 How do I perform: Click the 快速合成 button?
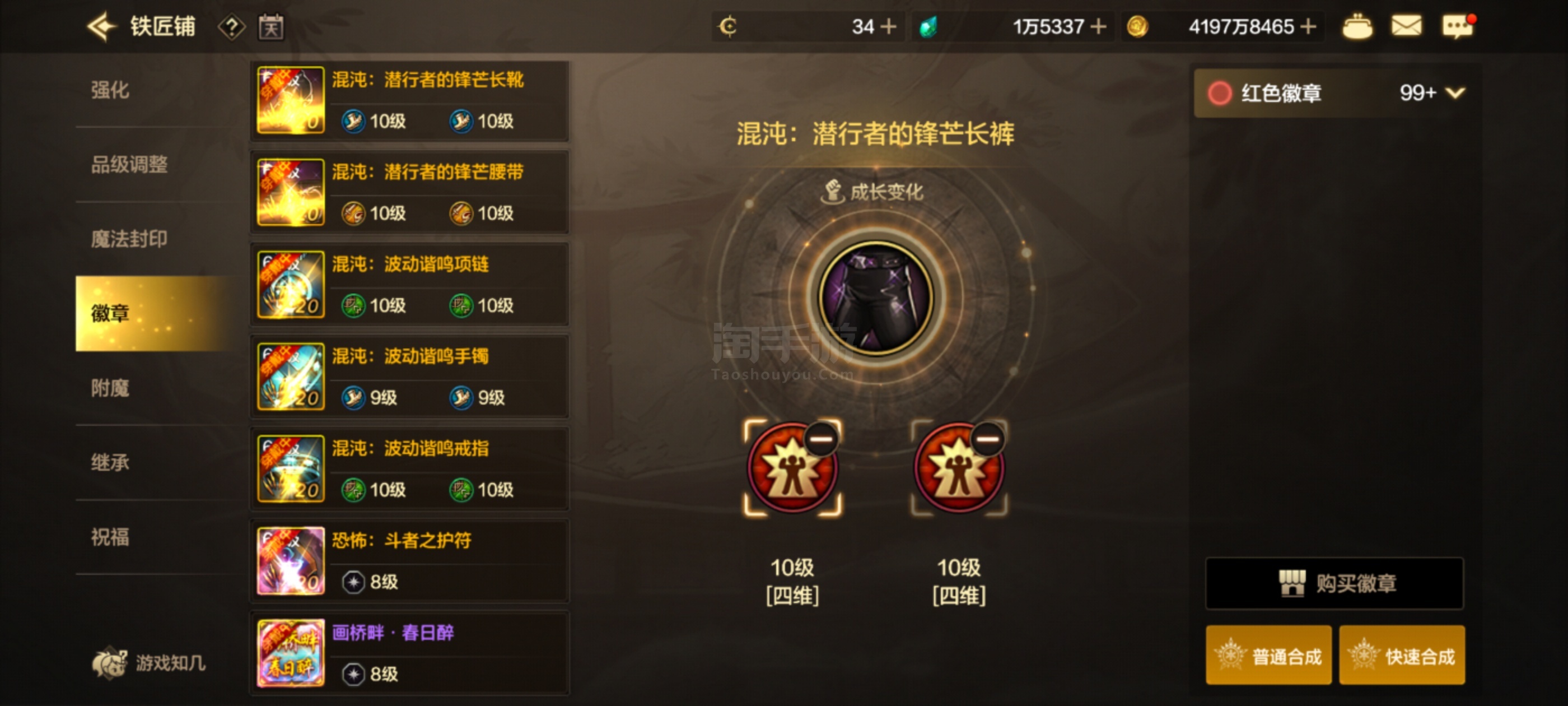pyautogui.click(x=1402, y=656)
